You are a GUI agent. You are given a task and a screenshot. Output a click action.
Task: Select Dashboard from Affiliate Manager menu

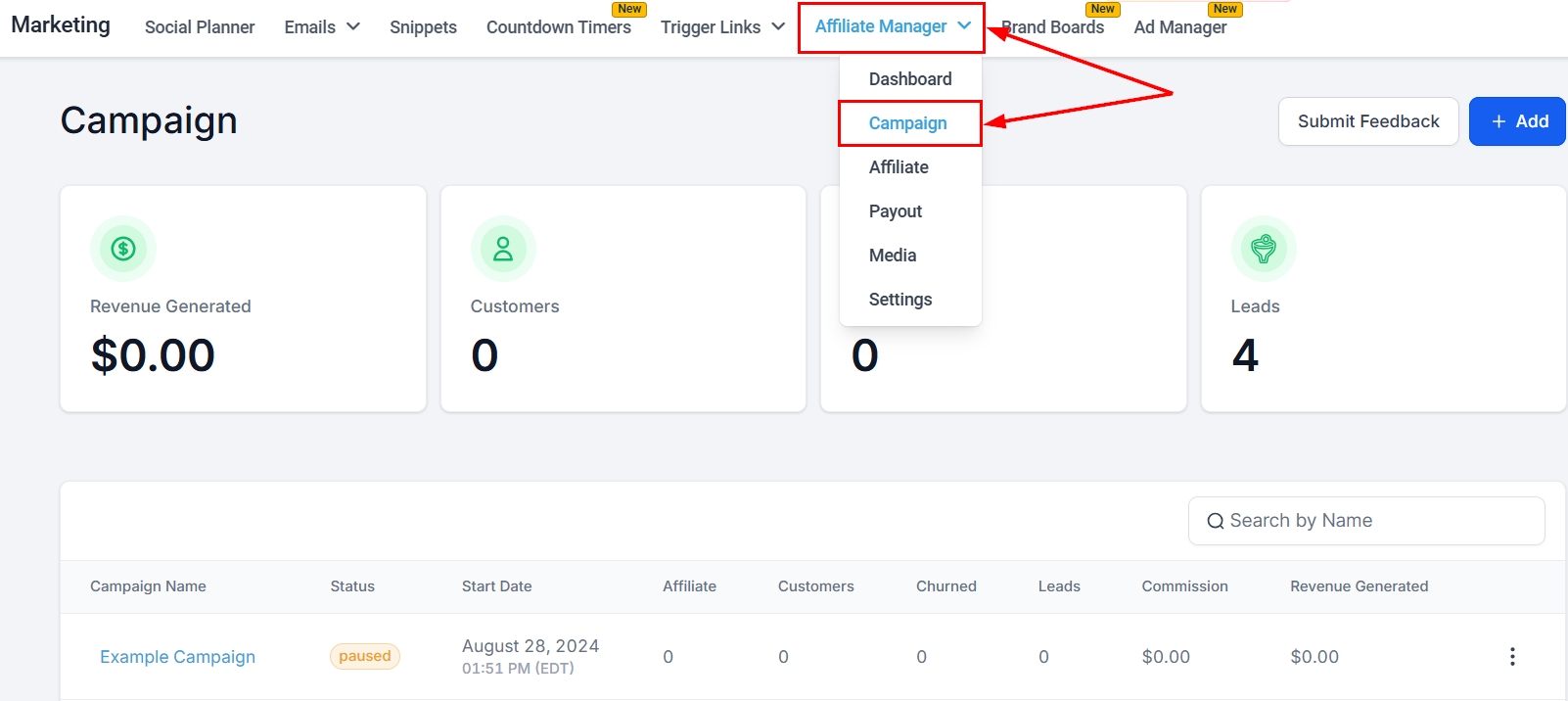pyautogui.click(x=910, y=79)
